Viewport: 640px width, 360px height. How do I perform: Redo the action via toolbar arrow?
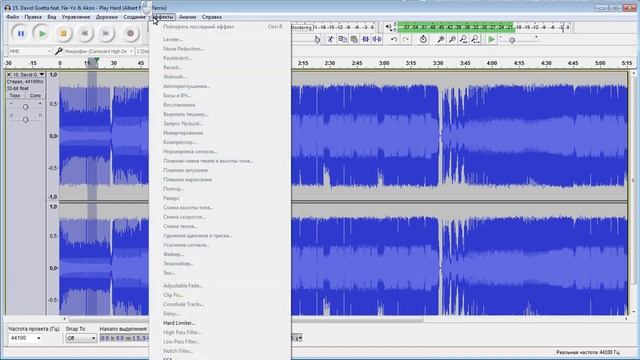[405, 39]
